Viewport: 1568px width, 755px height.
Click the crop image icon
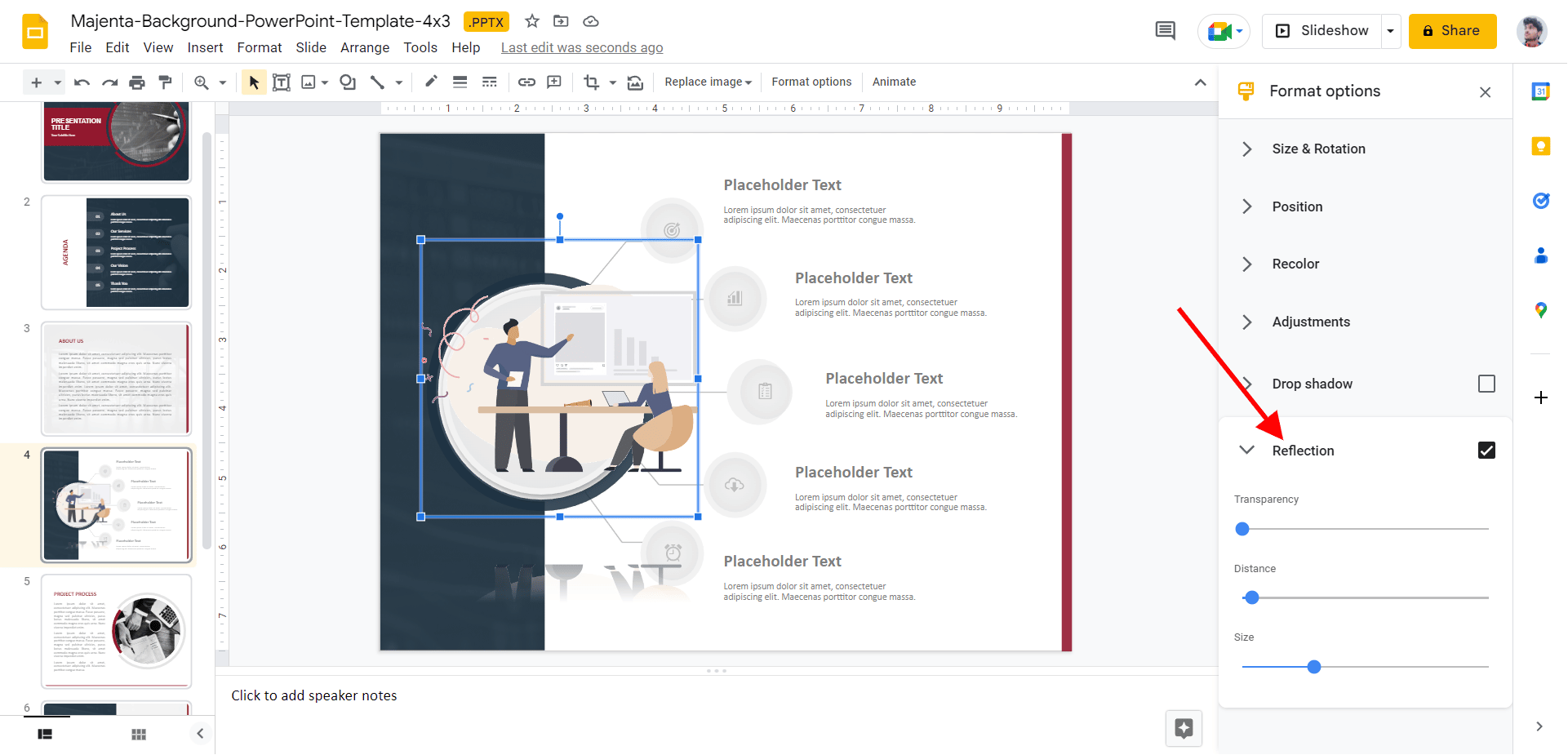point(592,82)
